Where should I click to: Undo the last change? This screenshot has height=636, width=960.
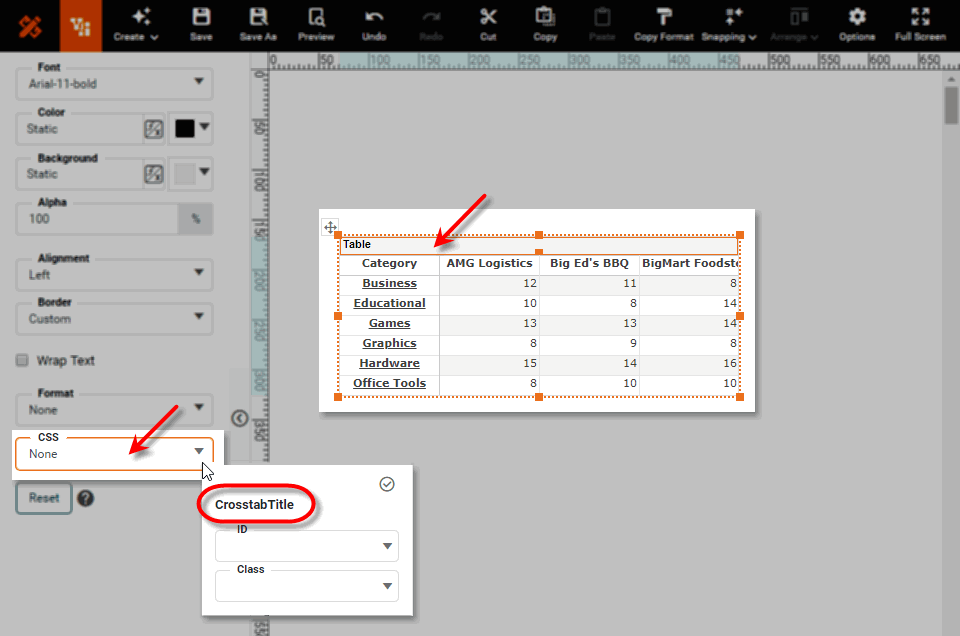point(373,20)
